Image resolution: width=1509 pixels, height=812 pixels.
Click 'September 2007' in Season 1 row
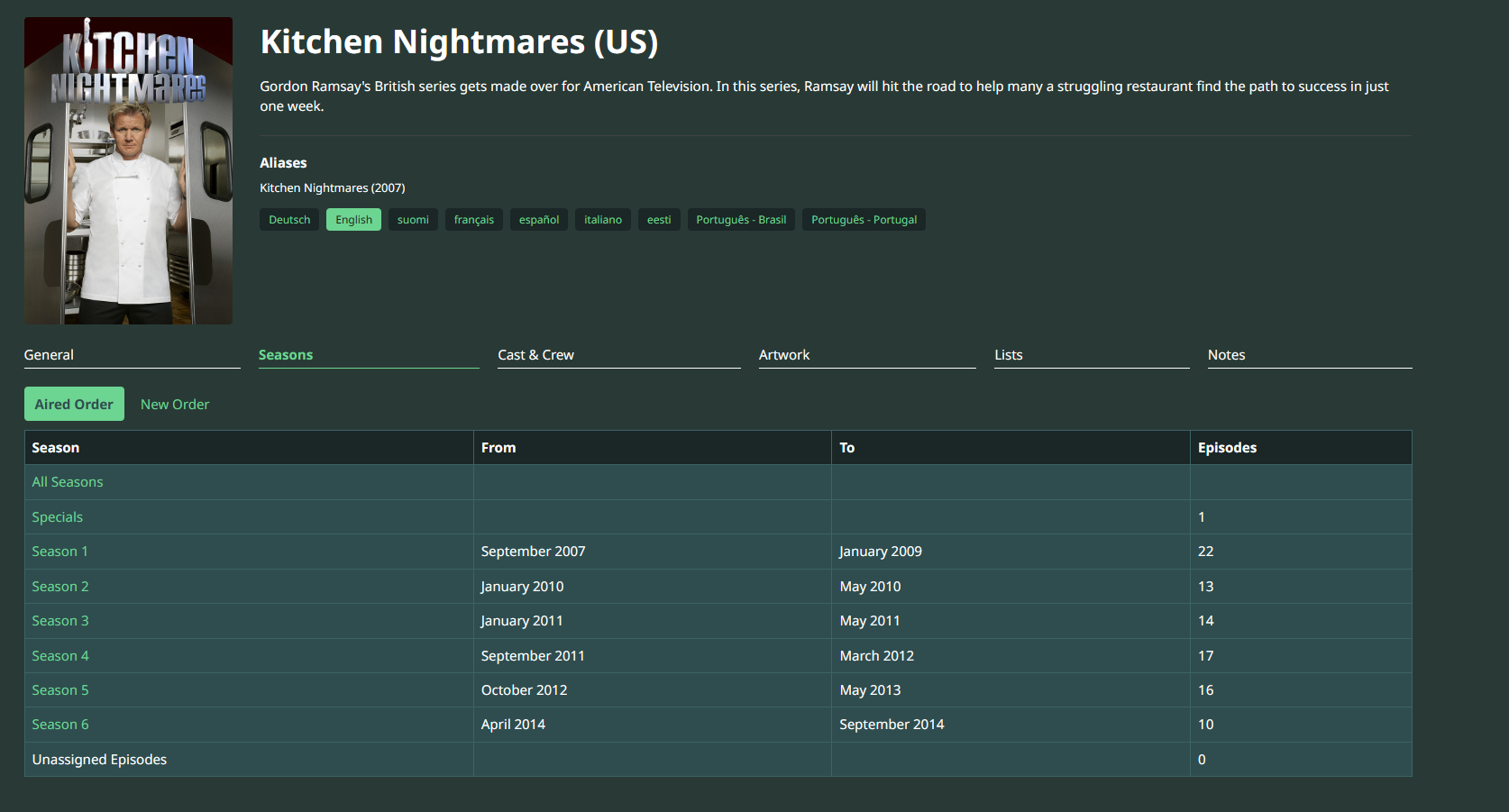pyautogui.click(x=533, y=552)
